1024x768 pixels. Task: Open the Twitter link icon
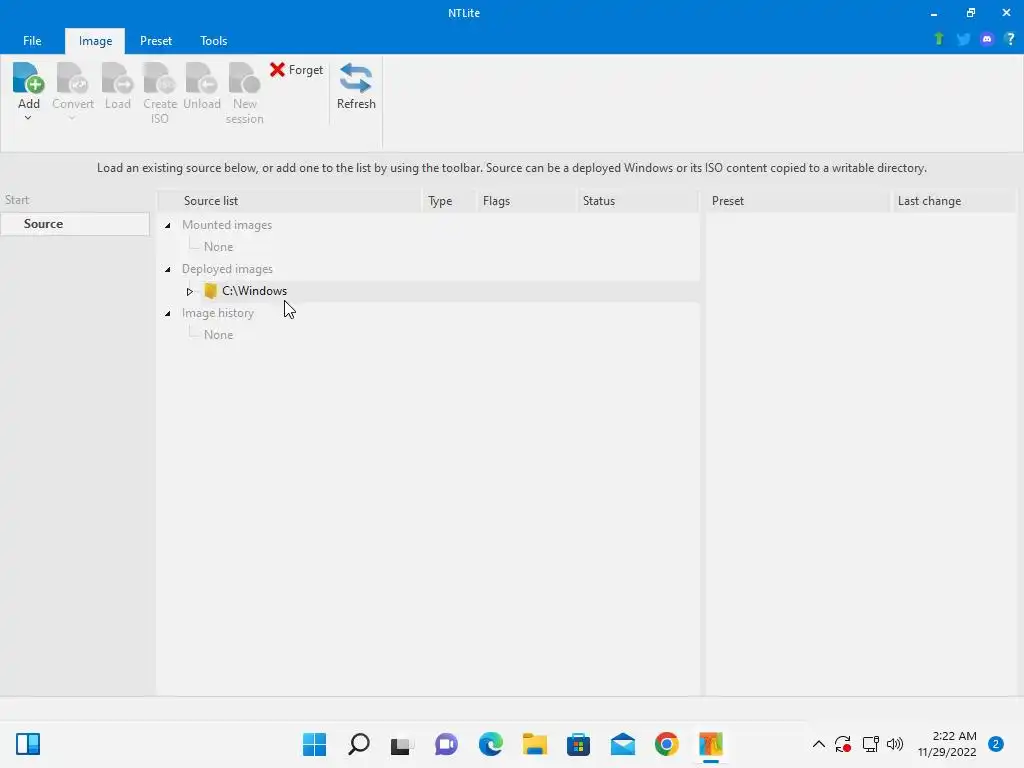[x=963, y=39]
